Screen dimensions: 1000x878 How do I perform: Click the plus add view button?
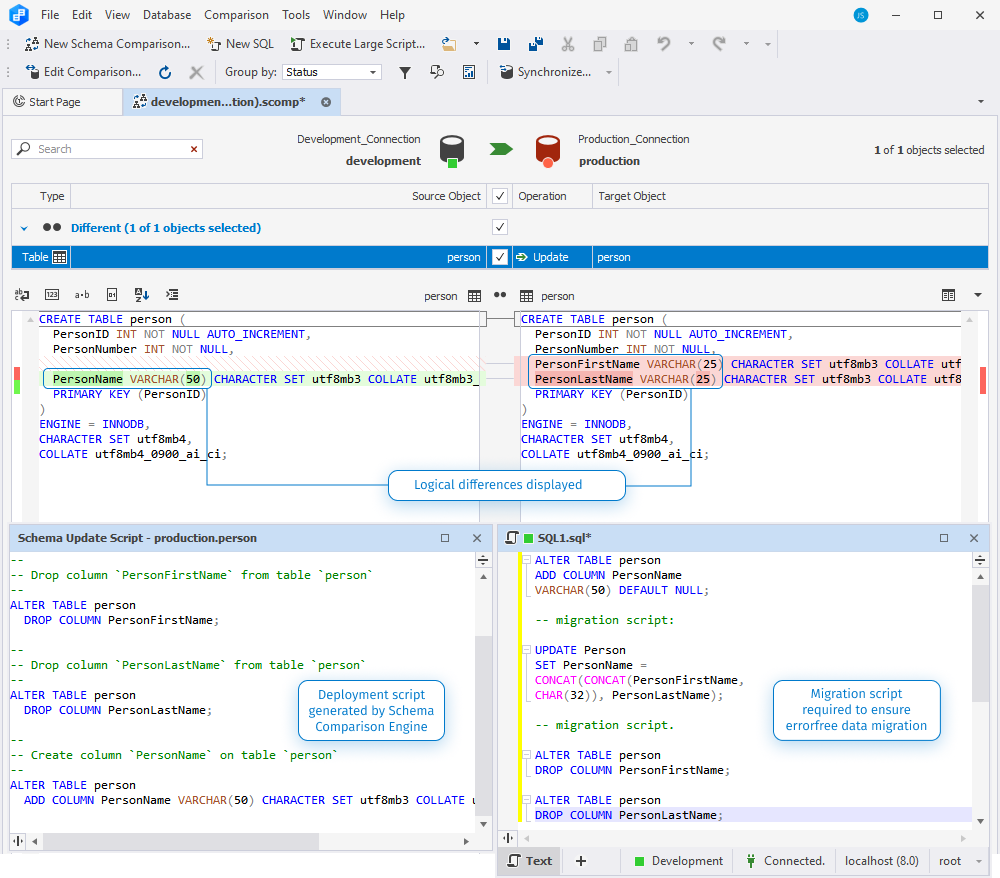[581, 861]
